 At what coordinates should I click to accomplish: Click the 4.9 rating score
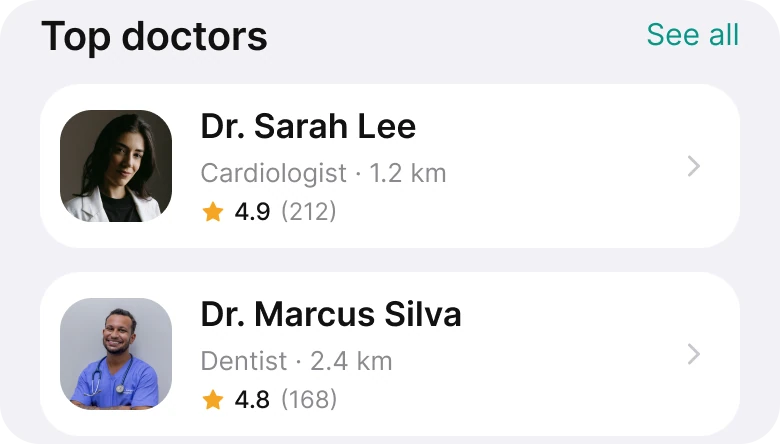pyautogui.click(x=252, y=212)
